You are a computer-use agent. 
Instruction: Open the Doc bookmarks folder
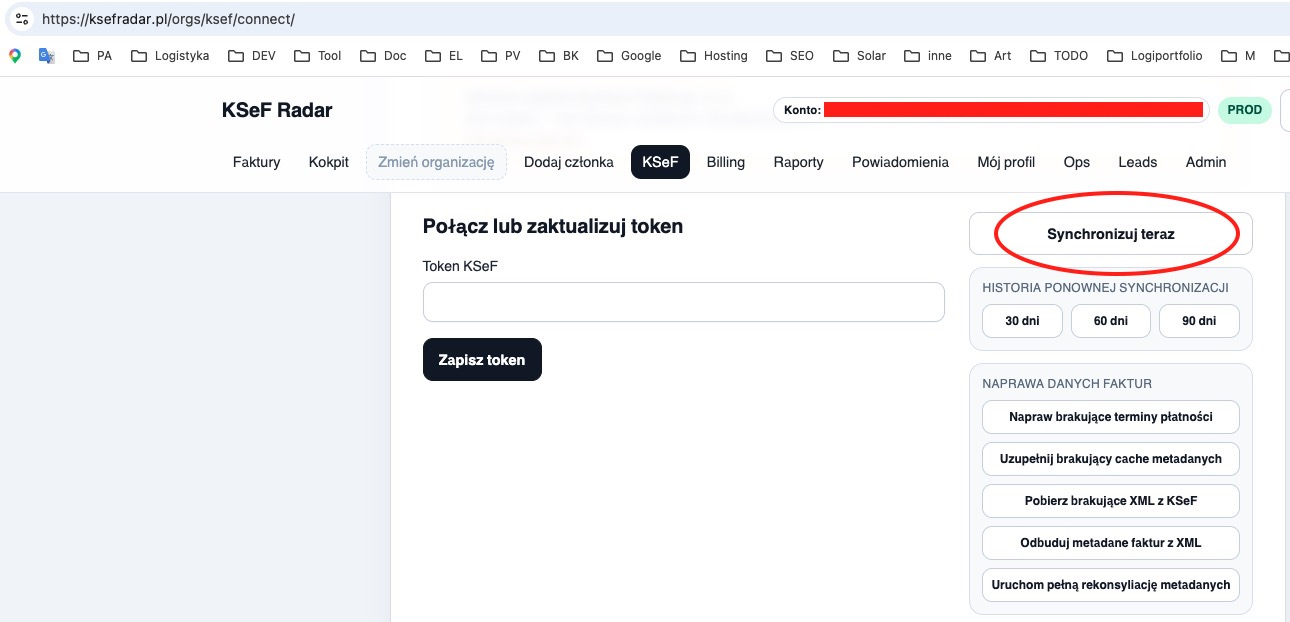coord(383,56)
